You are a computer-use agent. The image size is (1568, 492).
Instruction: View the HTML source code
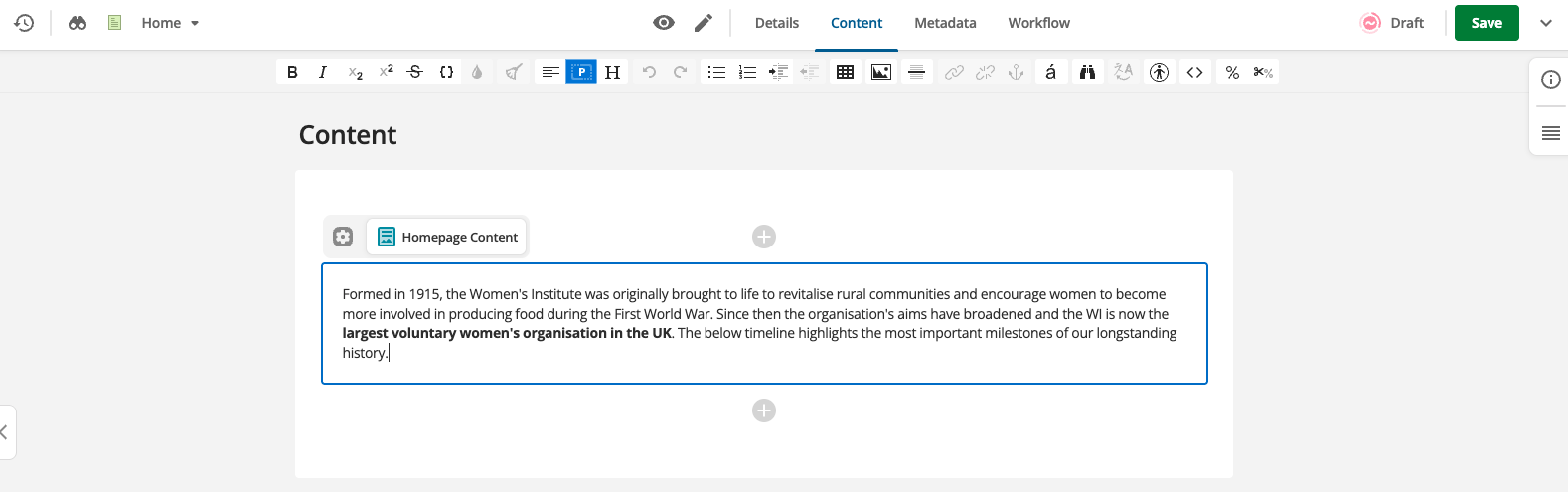1194,72
